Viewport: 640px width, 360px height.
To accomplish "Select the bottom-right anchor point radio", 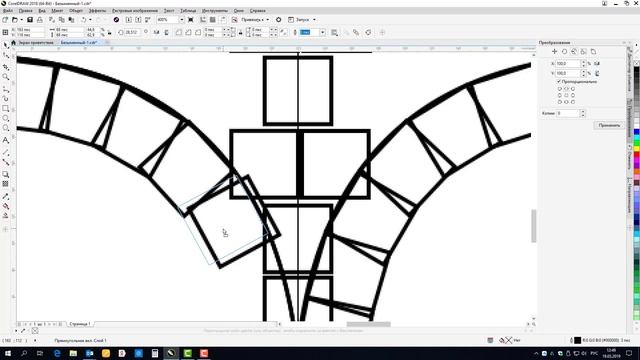I will 573,102.
